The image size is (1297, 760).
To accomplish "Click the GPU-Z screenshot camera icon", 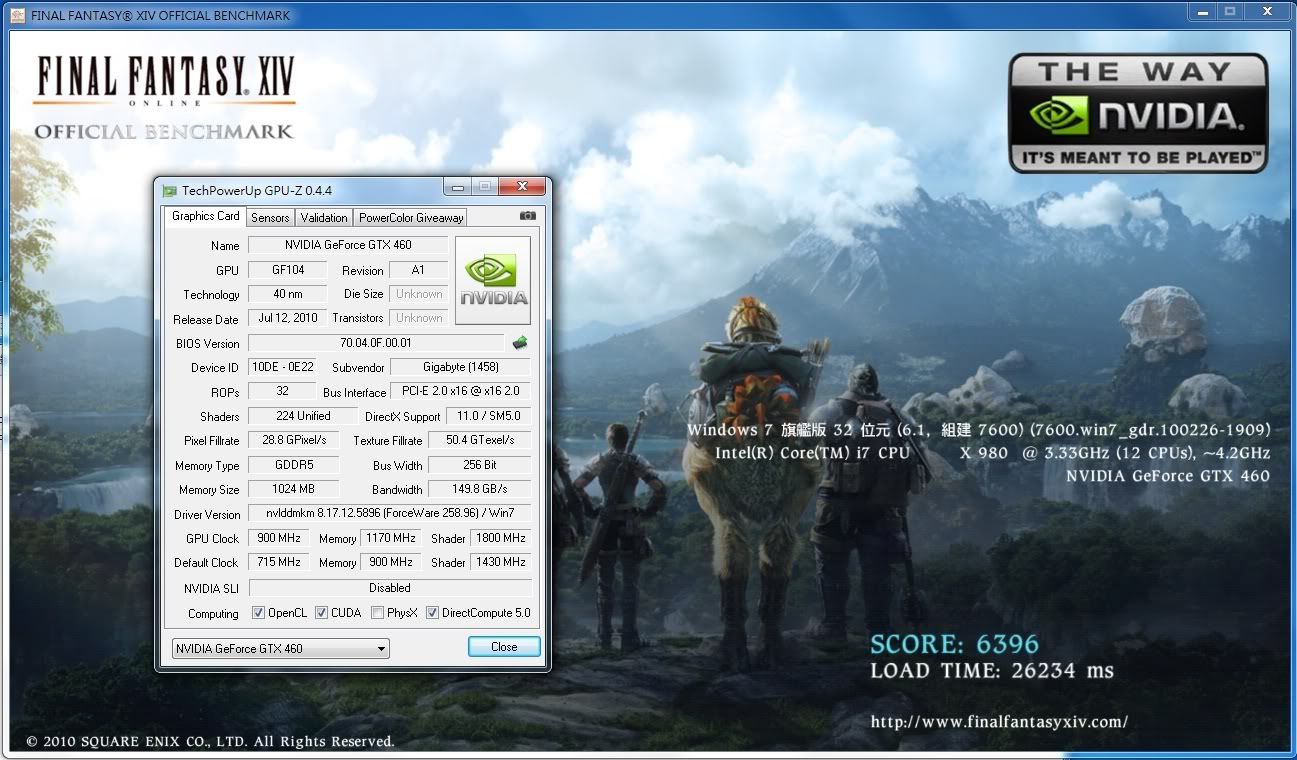I will coord(527,216).
